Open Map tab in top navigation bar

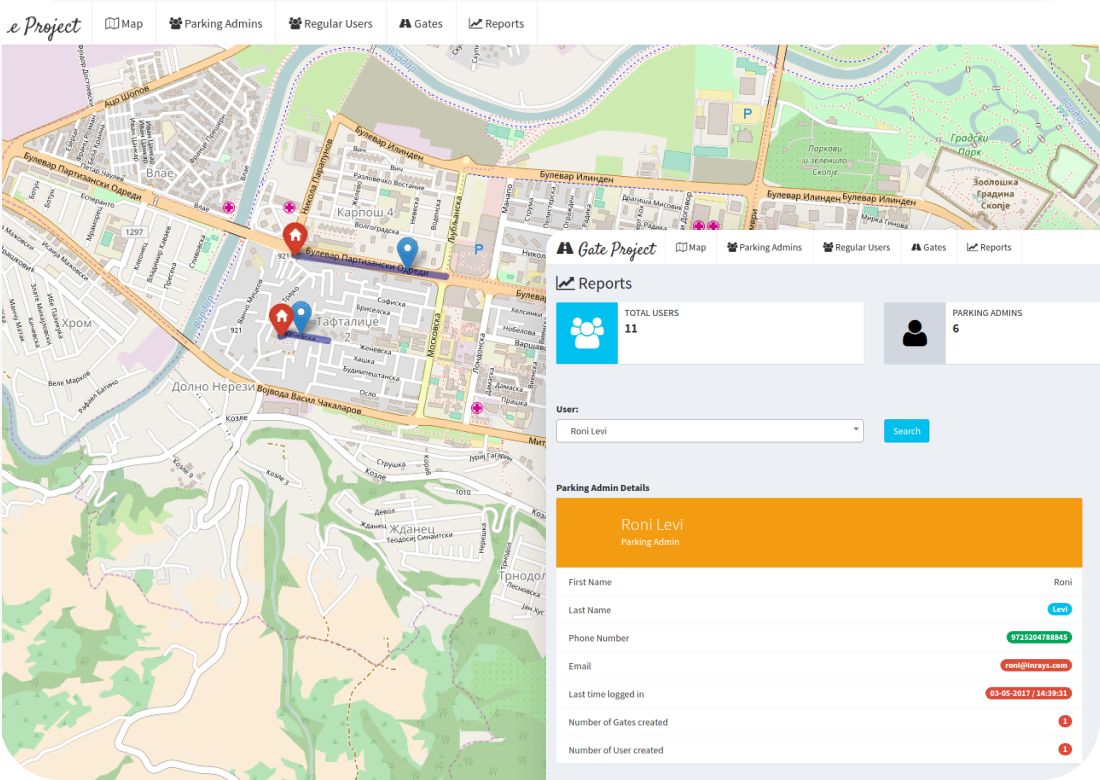coord(124,23)
